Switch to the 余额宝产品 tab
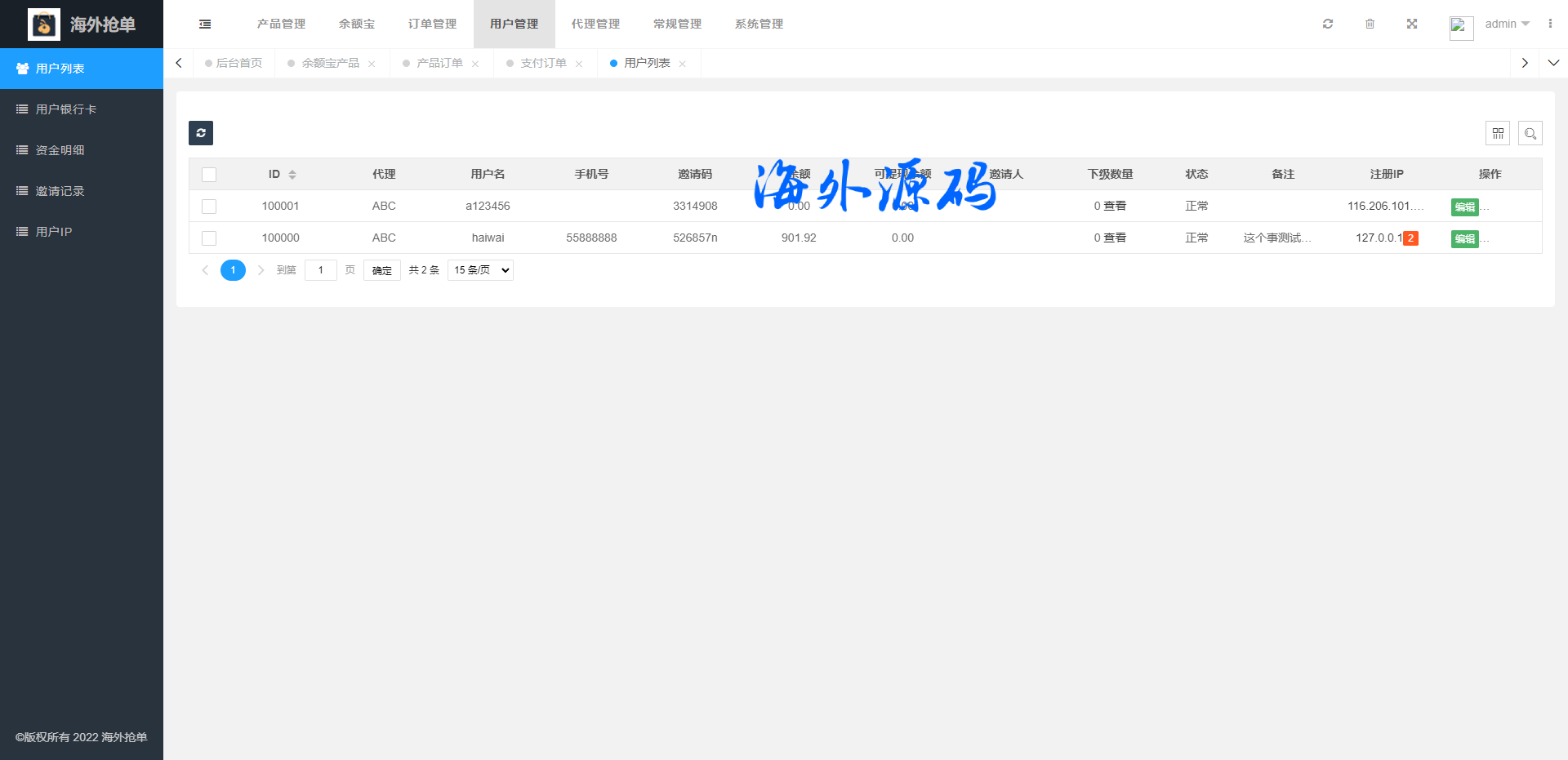 [330, 63]
